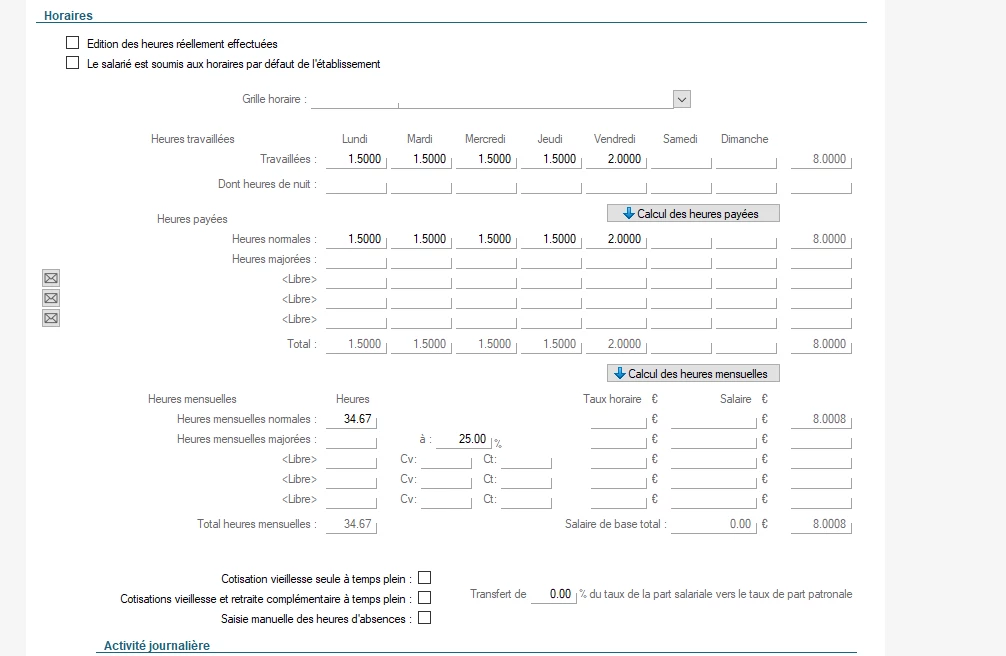
Task: Click the Dimanche column header
Action: click(744, 139)
